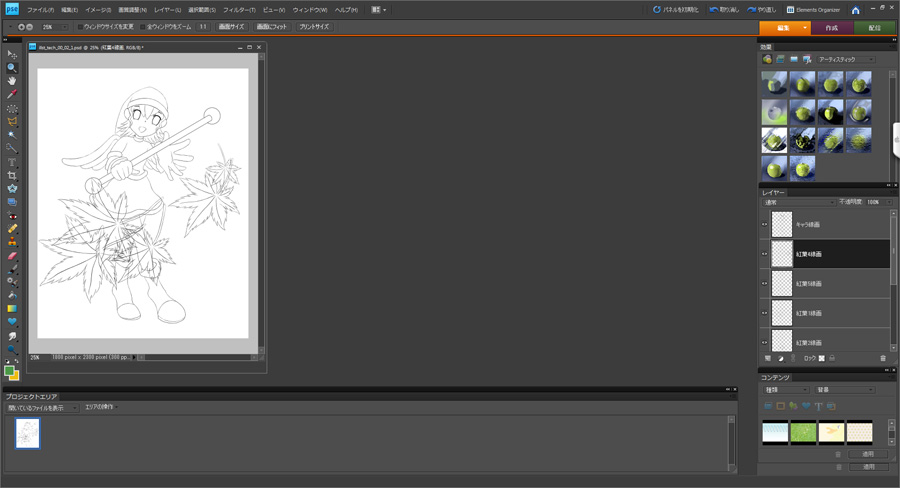Open the 開いているファイルを表示 dropdown
The image size is (900, 488).
coord(42,408)
